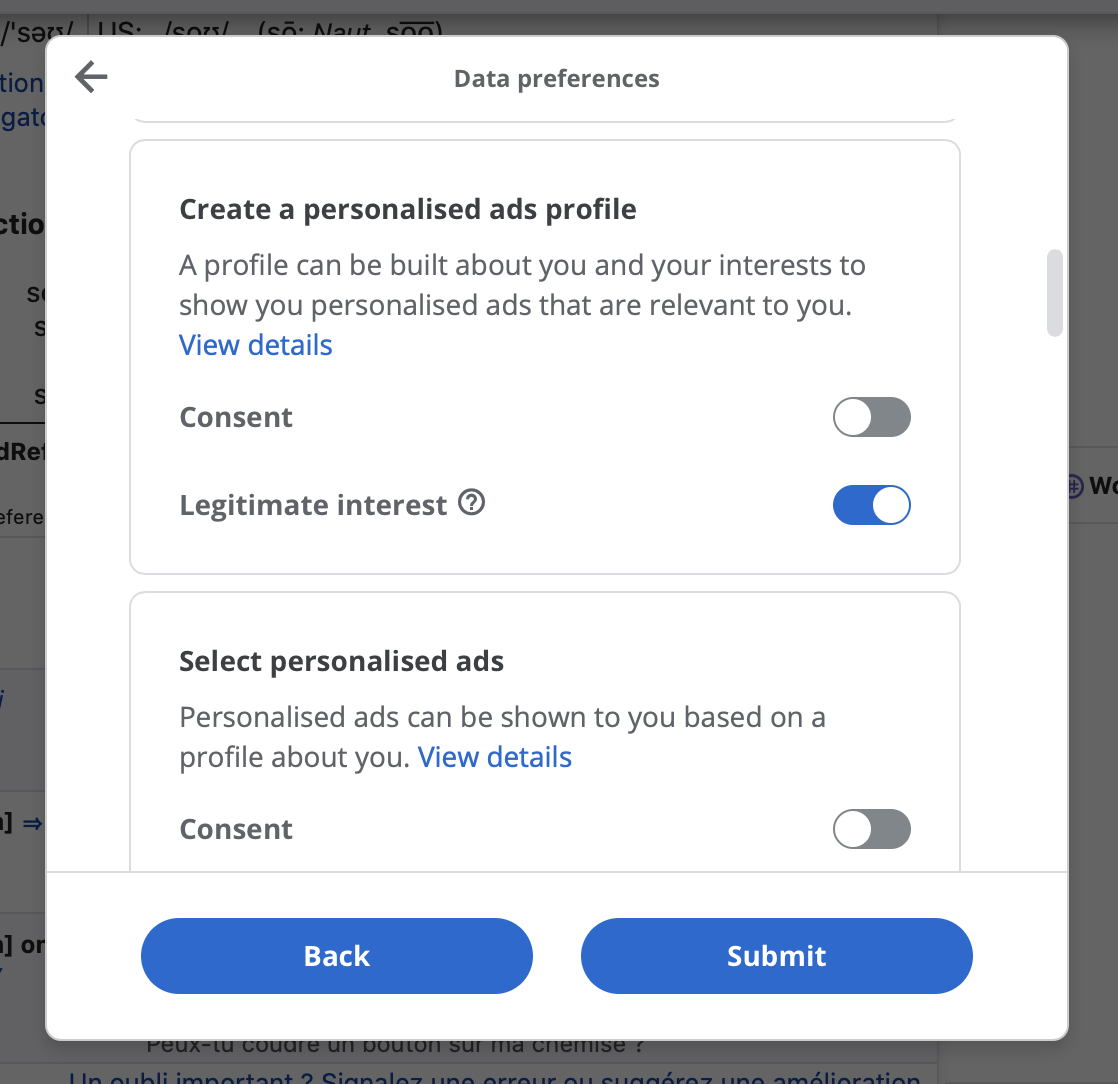Click the Consent label in ads profile card
The image size is (1118, 1084).
pos(236,417)
